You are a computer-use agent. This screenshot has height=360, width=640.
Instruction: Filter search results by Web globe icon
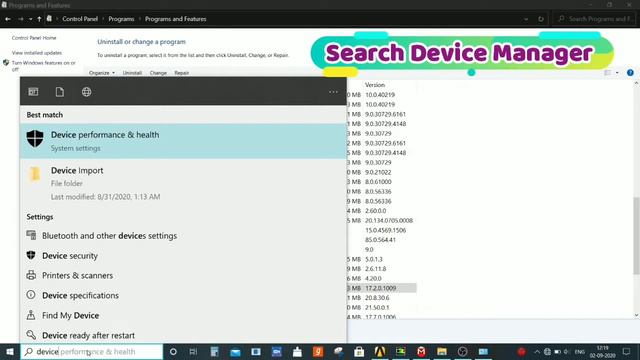click(x=87, y=92)
